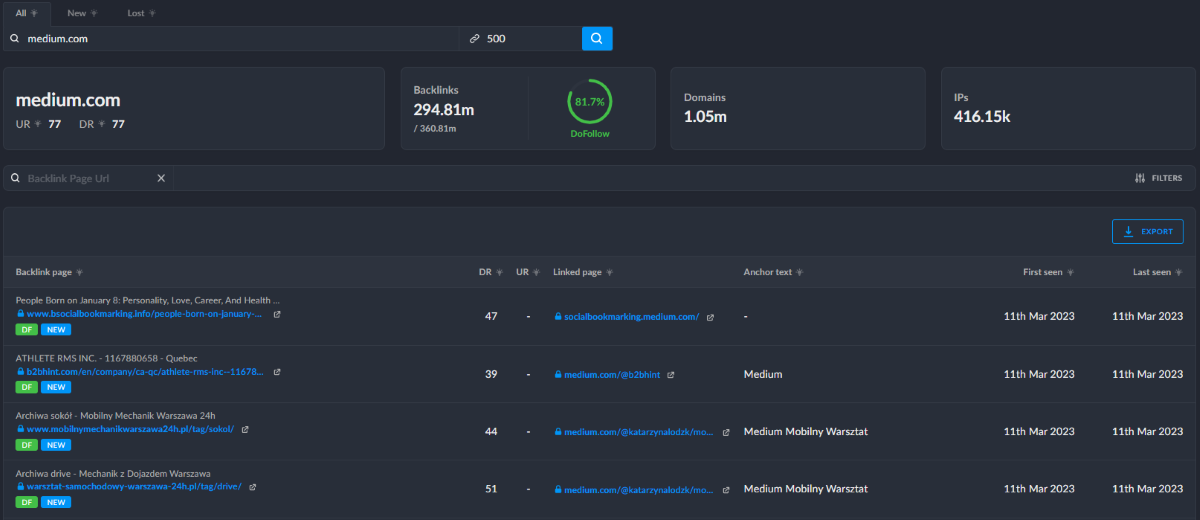1200x520 pixels.
Task: Open the Filters panel
Action: click(x=1159, y=178)
